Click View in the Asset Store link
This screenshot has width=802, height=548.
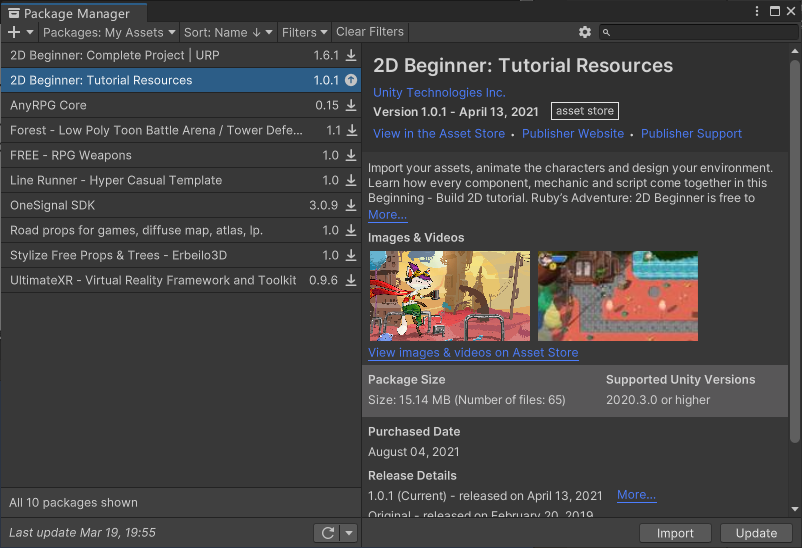[439, 134]
